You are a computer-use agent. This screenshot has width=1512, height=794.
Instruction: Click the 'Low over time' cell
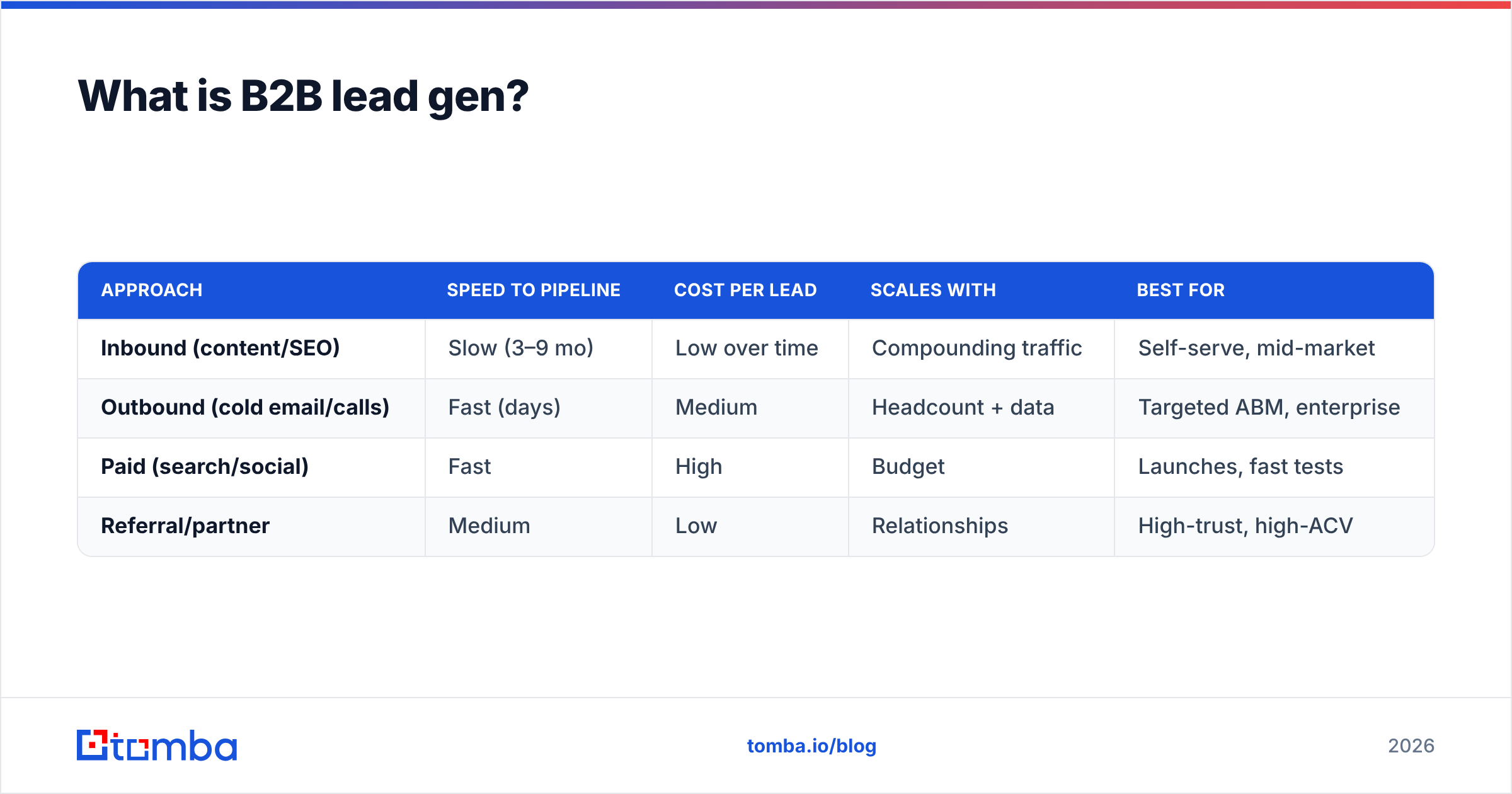point(750,348)
